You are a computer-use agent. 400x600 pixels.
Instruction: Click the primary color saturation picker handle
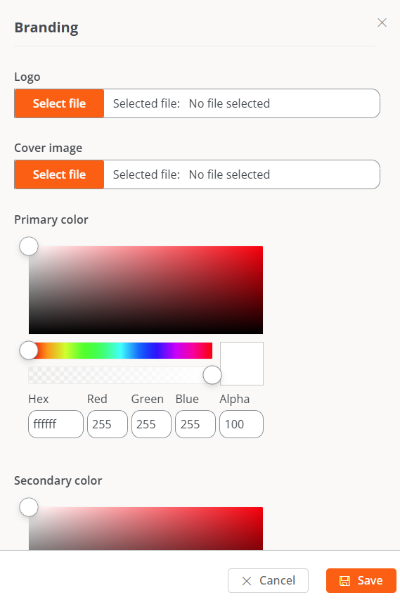tap(29, 246)
